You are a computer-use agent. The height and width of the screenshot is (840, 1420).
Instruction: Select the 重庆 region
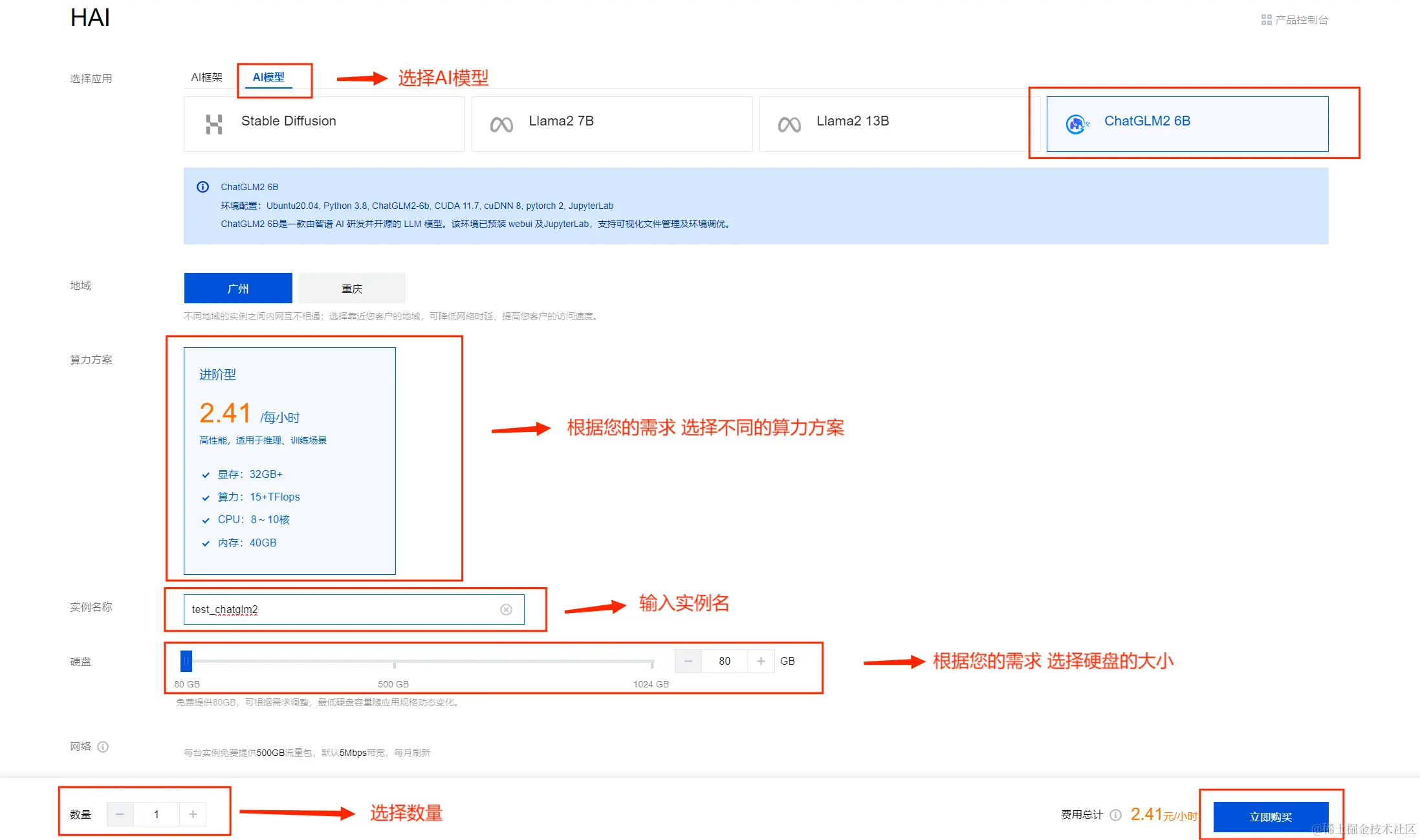point(352,288)
